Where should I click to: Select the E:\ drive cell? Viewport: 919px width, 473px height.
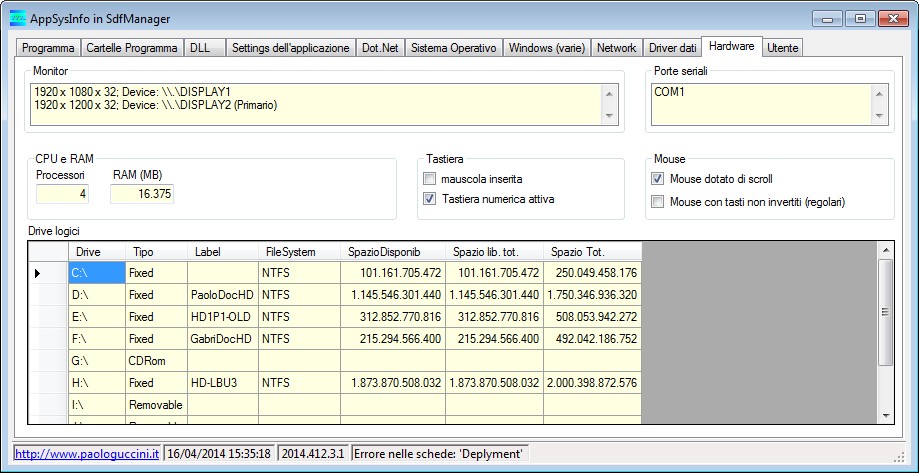(97, 317)
